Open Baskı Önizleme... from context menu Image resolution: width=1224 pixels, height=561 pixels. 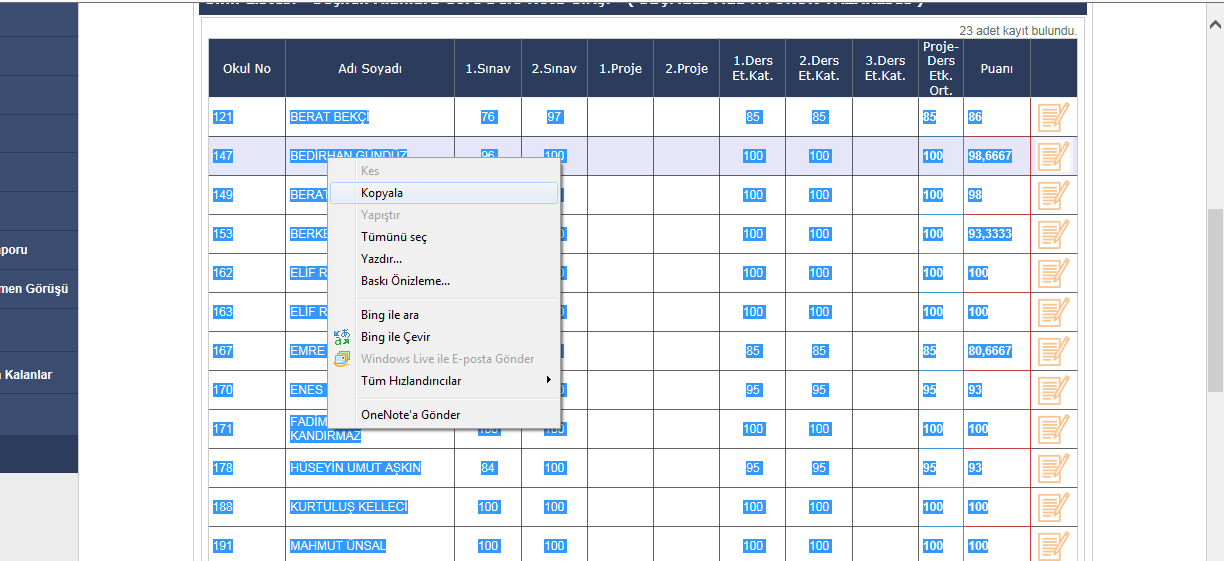point(405,281)
